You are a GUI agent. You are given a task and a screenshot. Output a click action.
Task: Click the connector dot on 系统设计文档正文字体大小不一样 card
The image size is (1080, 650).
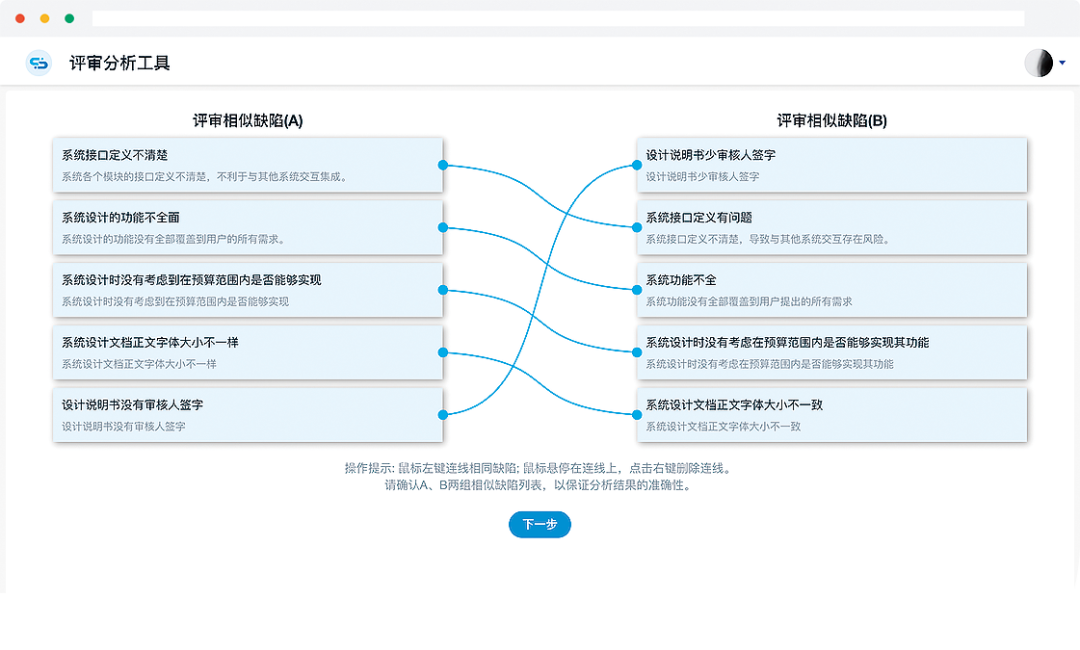[x=441, y=352]
